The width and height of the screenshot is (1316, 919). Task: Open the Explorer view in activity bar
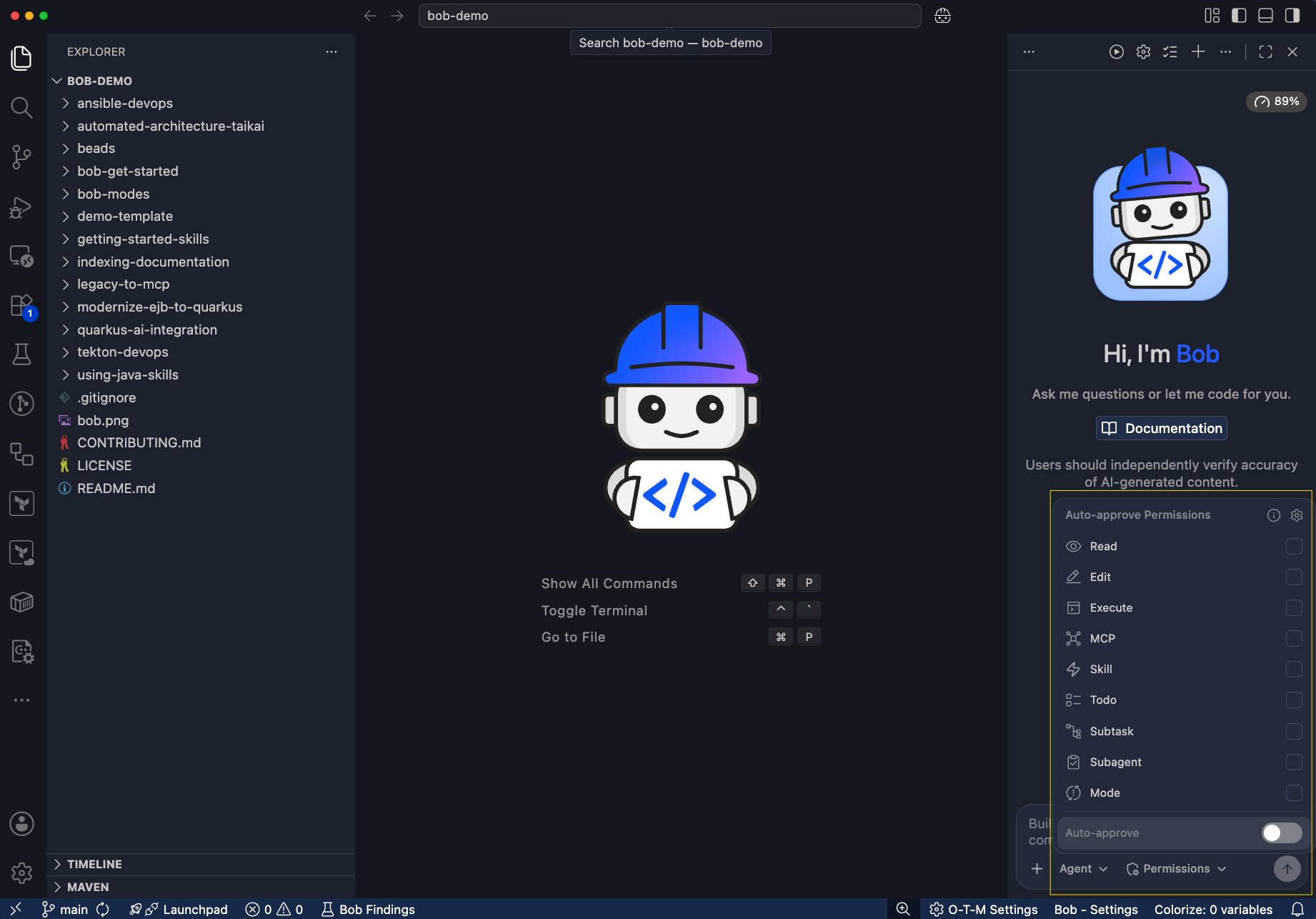[x=22, y=58]
